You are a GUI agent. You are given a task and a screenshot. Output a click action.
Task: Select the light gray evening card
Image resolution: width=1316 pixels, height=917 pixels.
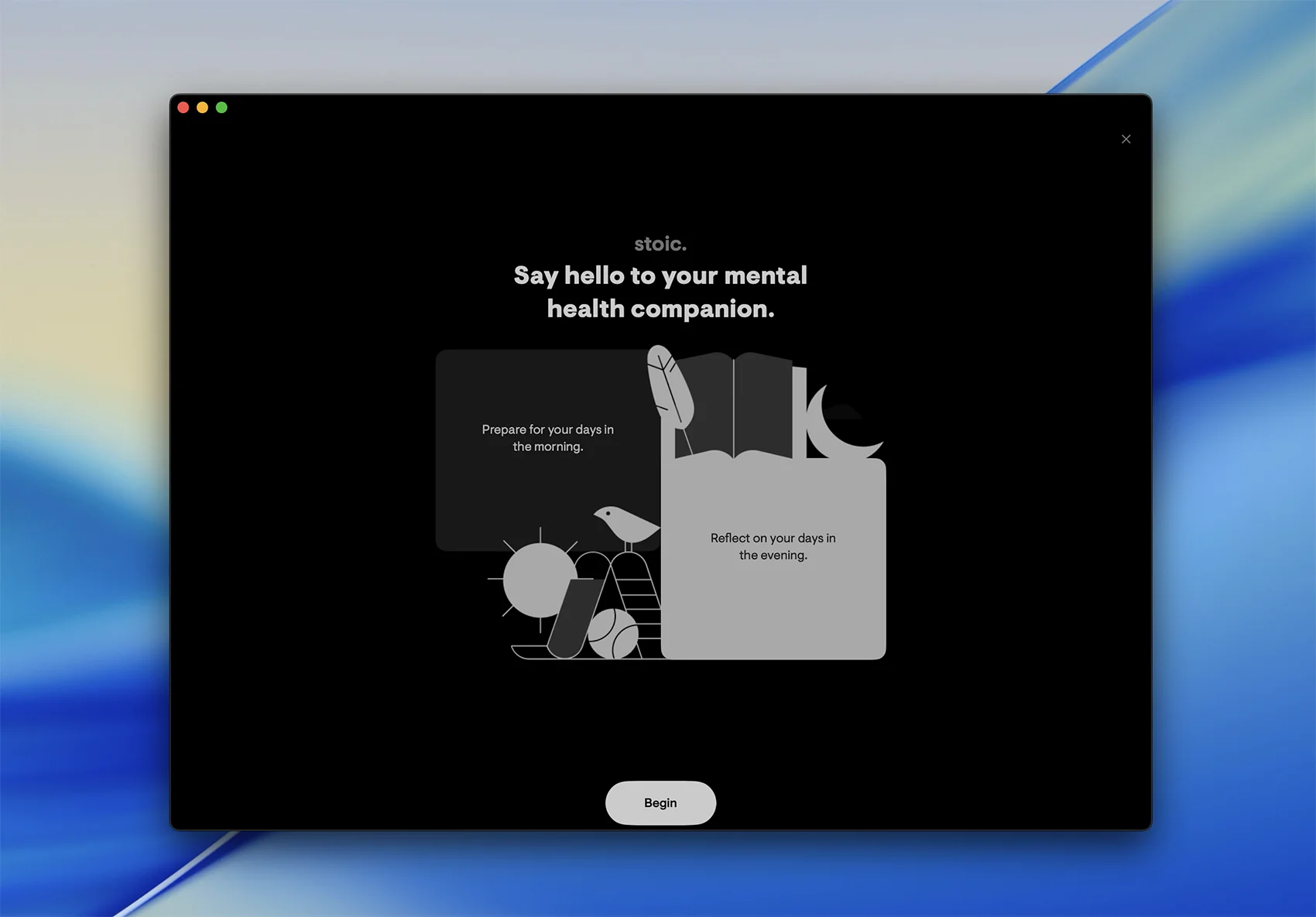773,604
